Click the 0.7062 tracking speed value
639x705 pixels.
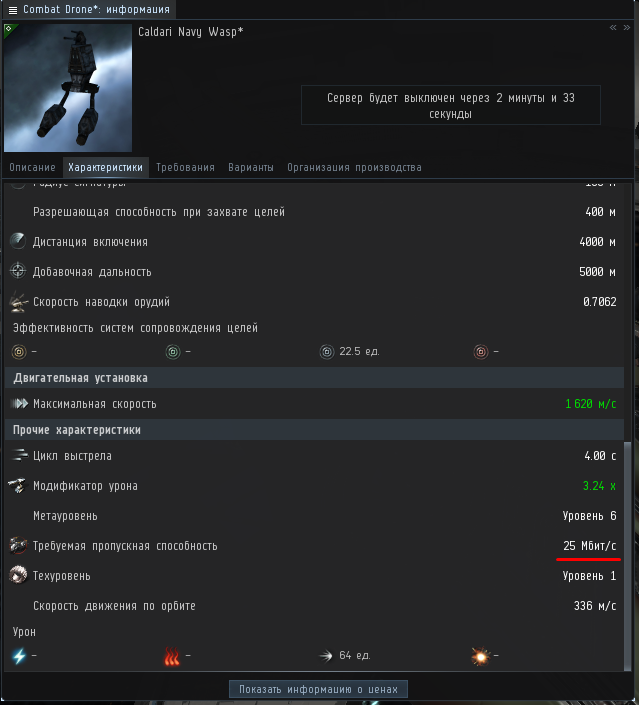tap(600, 302)
